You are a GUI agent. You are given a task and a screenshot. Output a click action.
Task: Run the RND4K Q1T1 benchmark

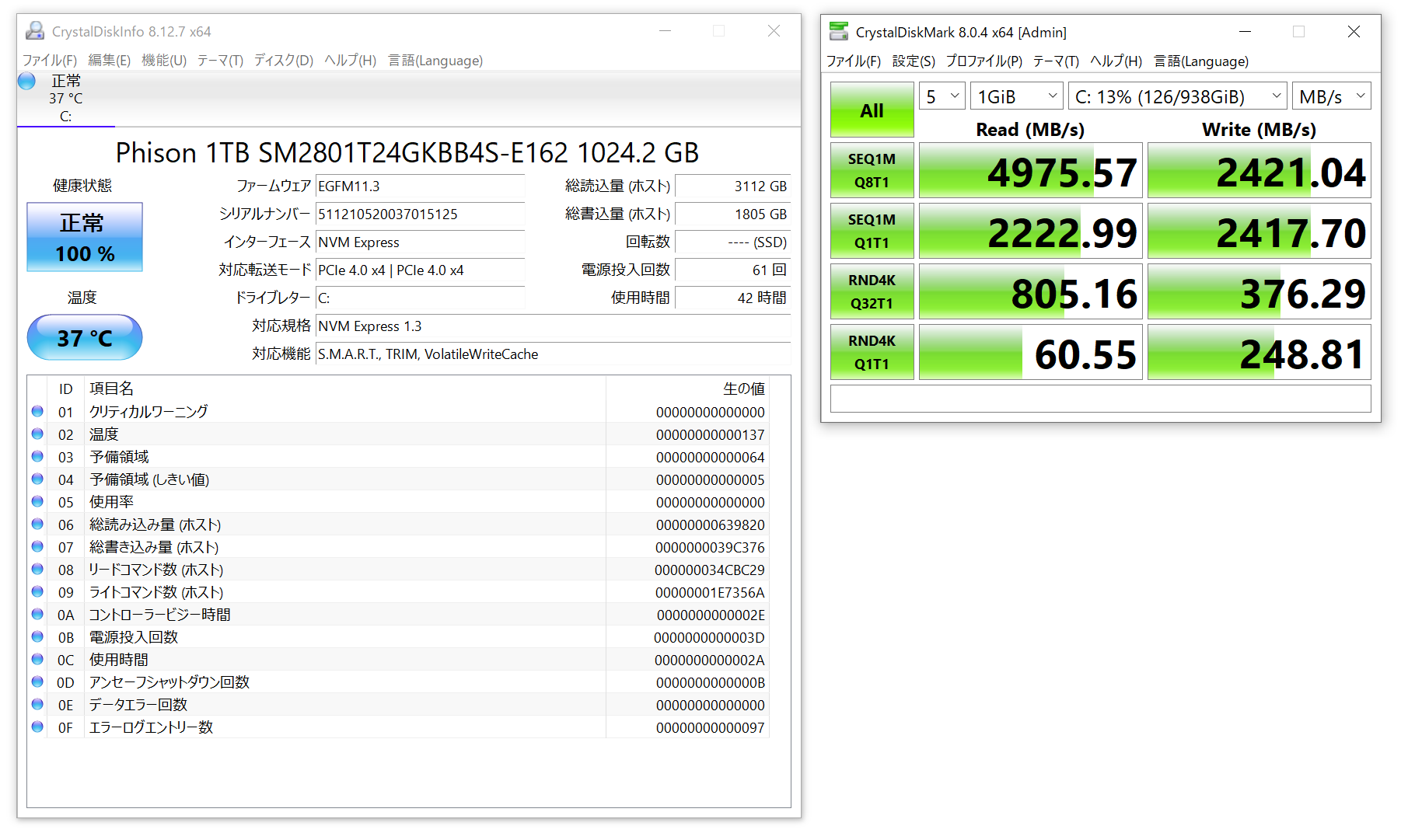(872, 352)
